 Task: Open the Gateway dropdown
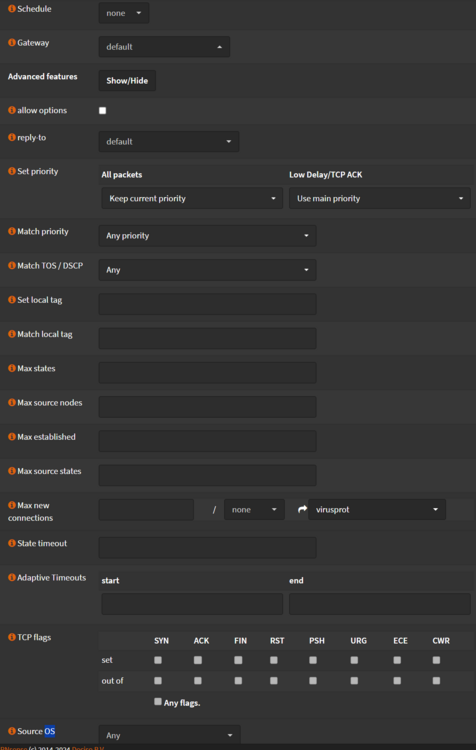164,47
